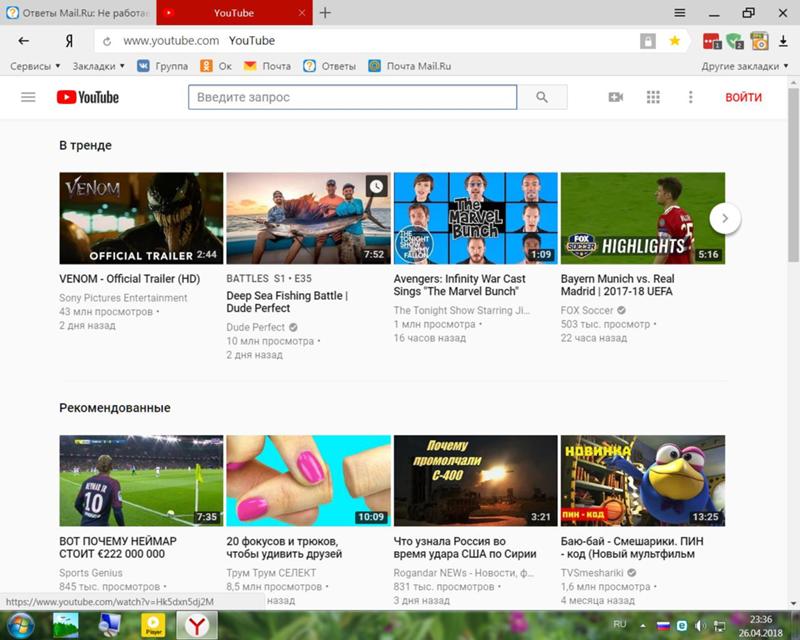
Task: Click the Введите запрос search field
Action: (352, 97)
